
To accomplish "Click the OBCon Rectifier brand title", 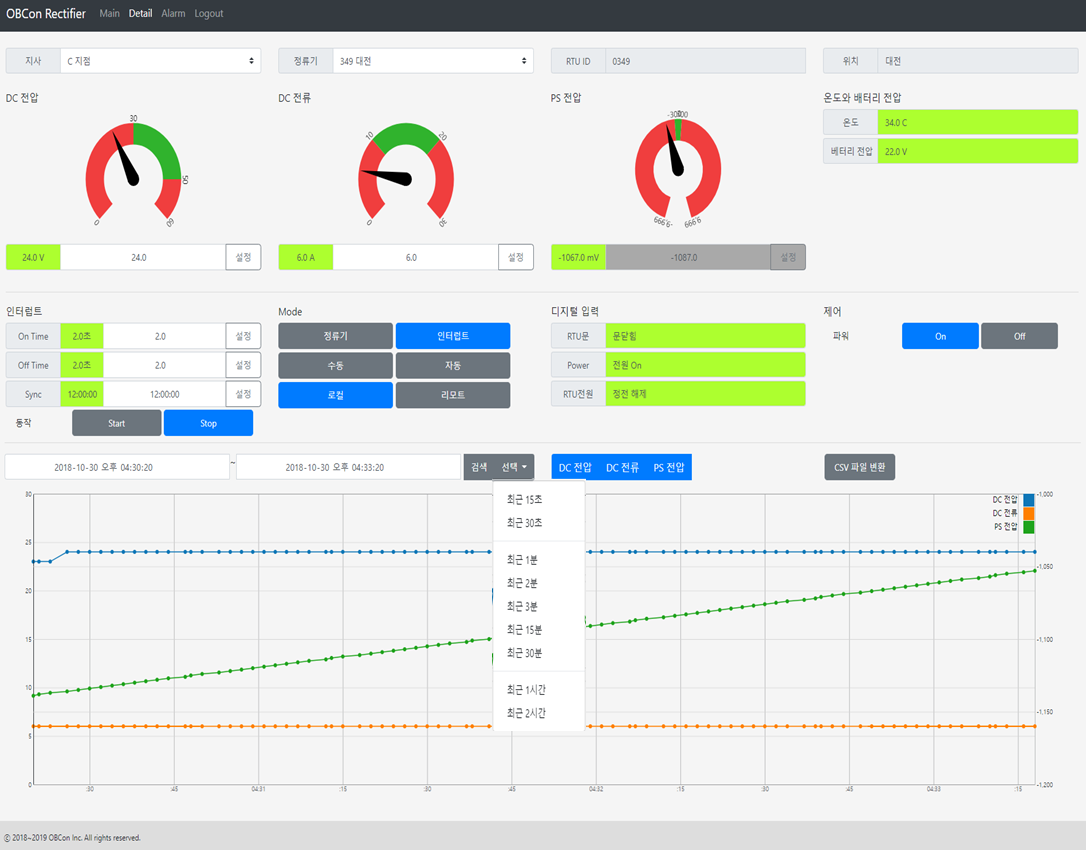I will tap(46, 13).
